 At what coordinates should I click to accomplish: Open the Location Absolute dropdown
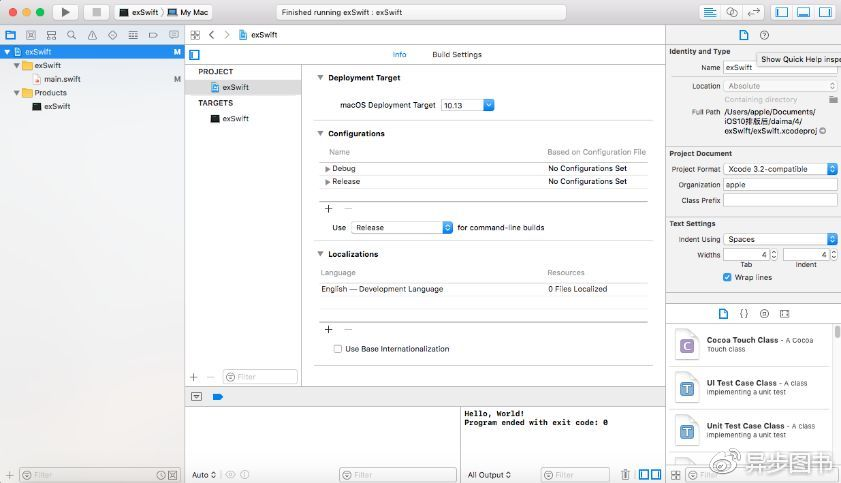click(780, 86)
